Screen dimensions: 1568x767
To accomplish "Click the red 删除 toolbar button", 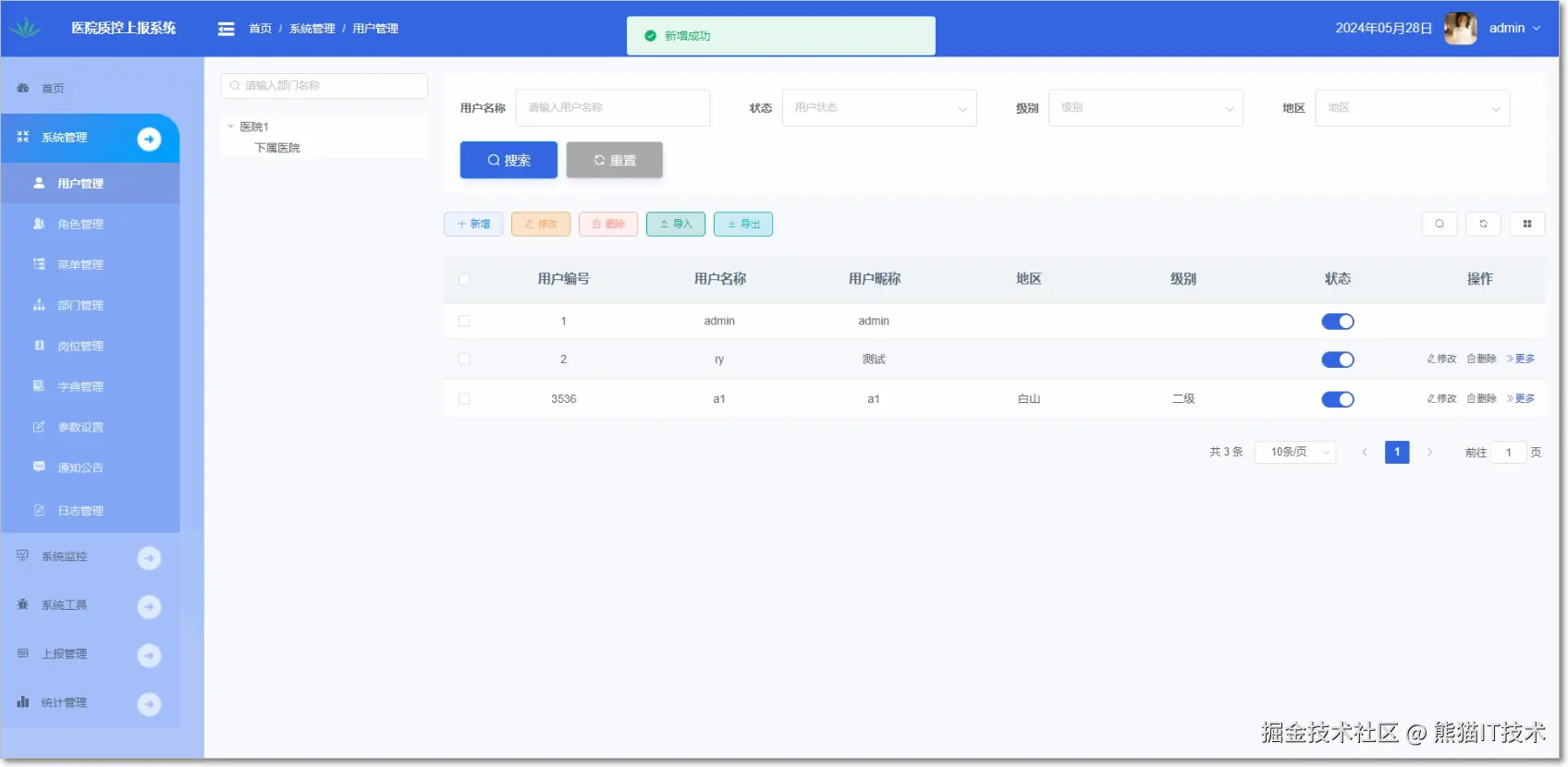I will click(x=608, y=224).
